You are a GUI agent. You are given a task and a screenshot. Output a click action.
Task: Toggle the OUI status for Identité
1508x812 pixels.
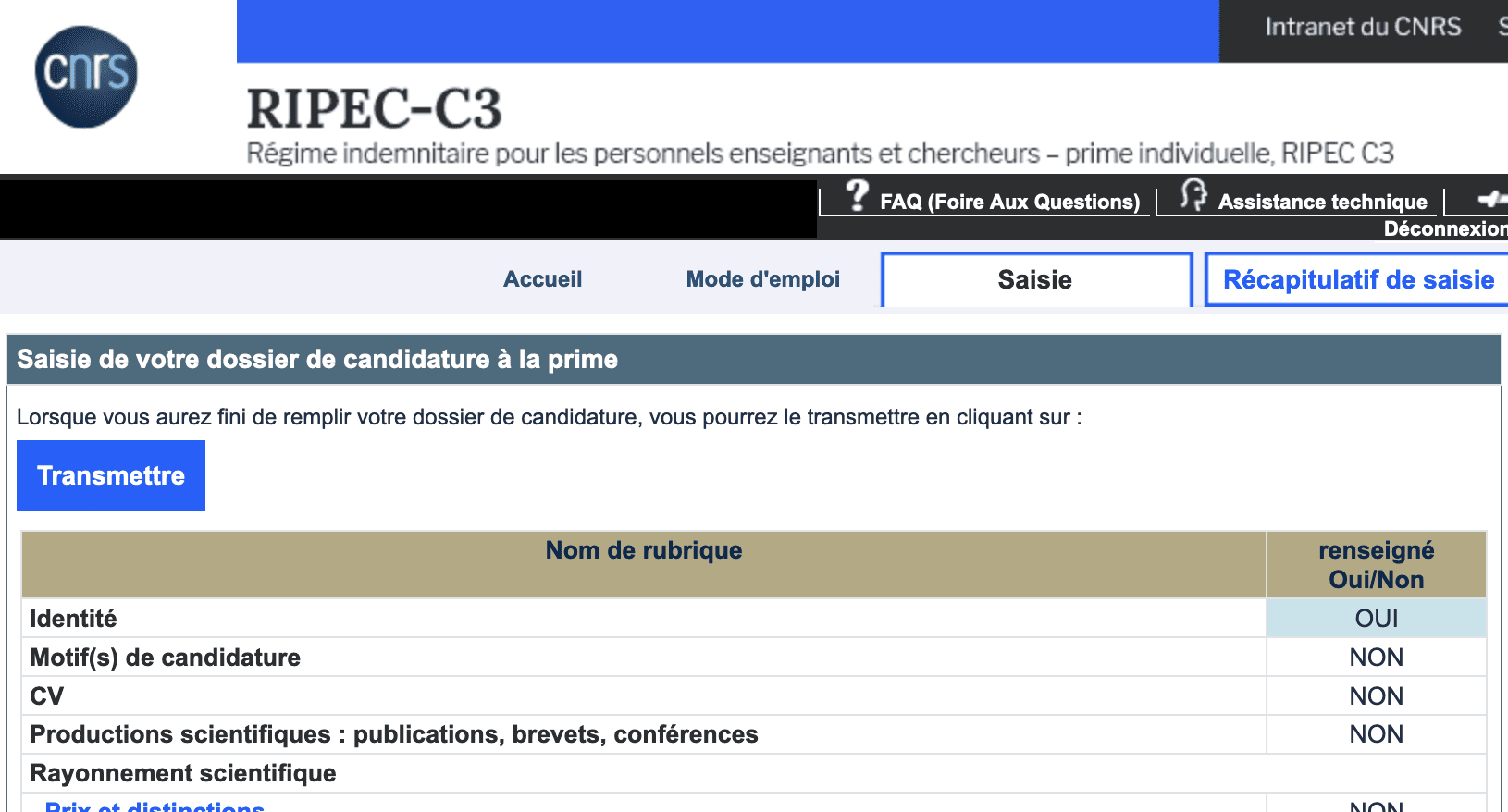point(1376,618)
